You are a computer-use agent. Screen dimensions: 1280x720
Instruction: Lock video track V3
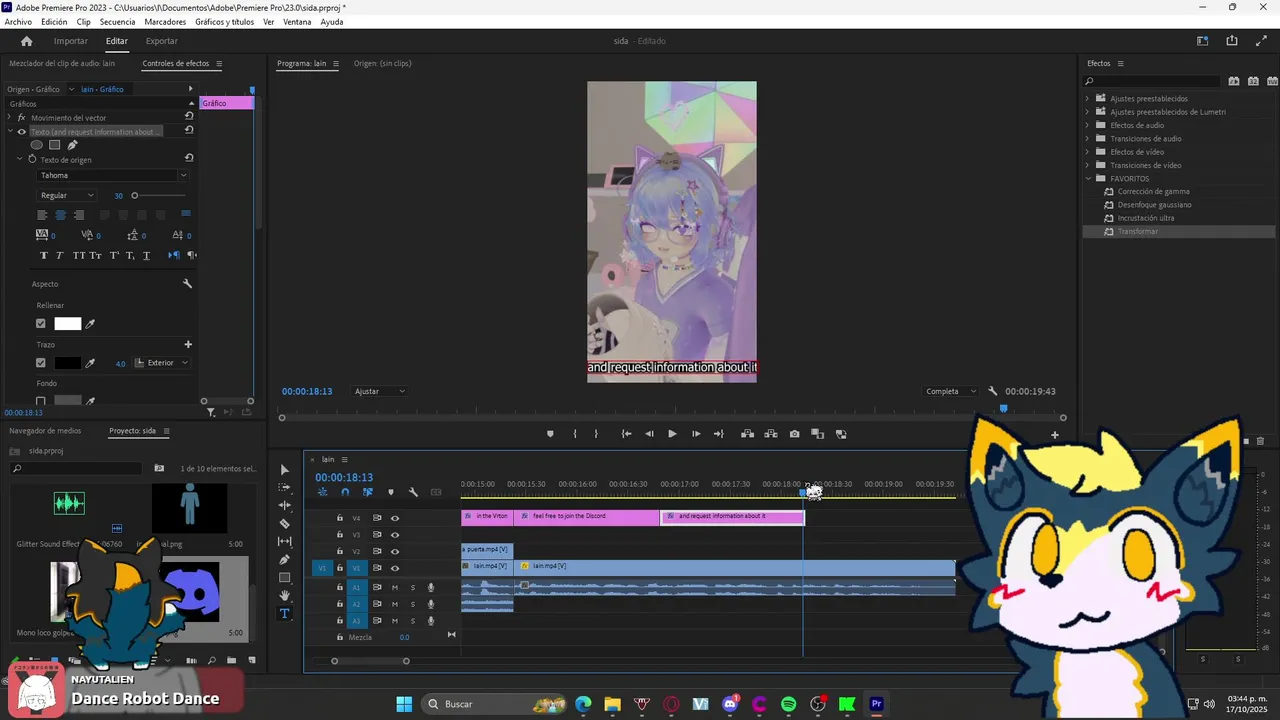[340, 534]
